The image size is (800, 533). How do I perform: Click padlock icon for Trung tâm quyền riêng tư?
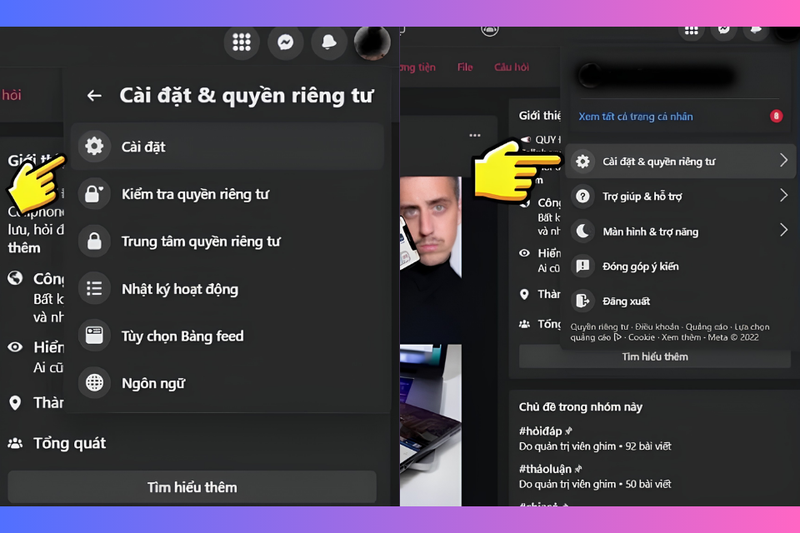[x=94, y=241]
